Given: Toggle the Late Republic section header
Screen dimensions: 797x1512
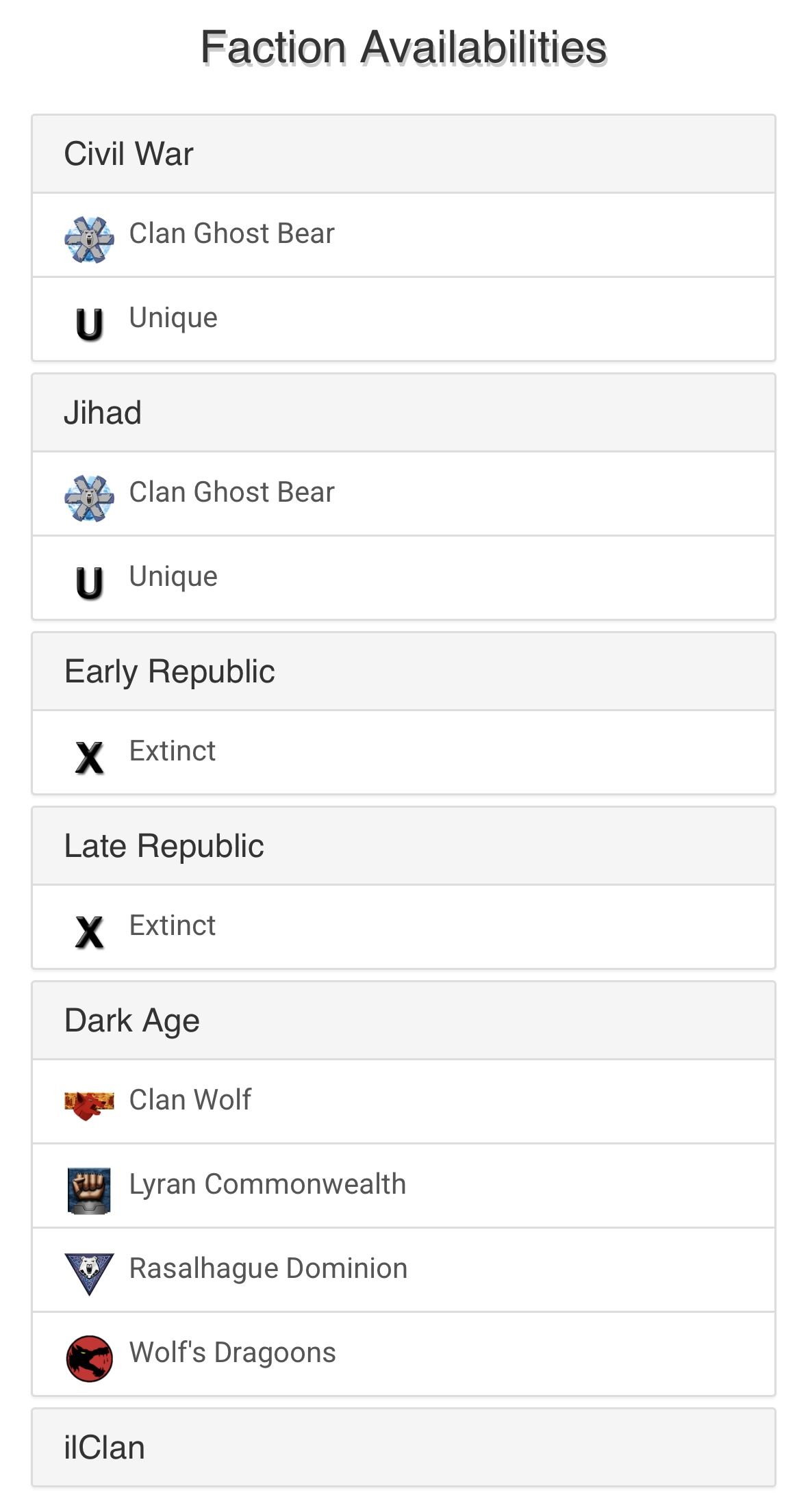Looking at the screenshot, I should tap(164, 846).
